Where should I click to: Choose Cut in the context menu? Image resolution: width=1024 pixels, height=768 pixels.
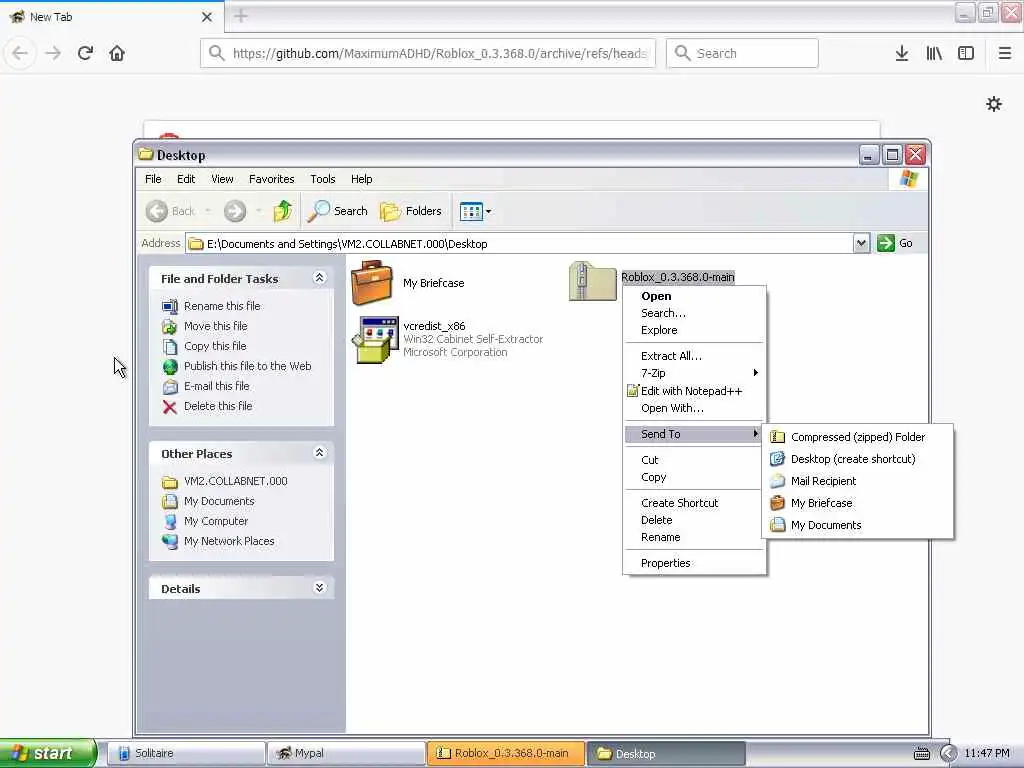(x=694, y=460)
